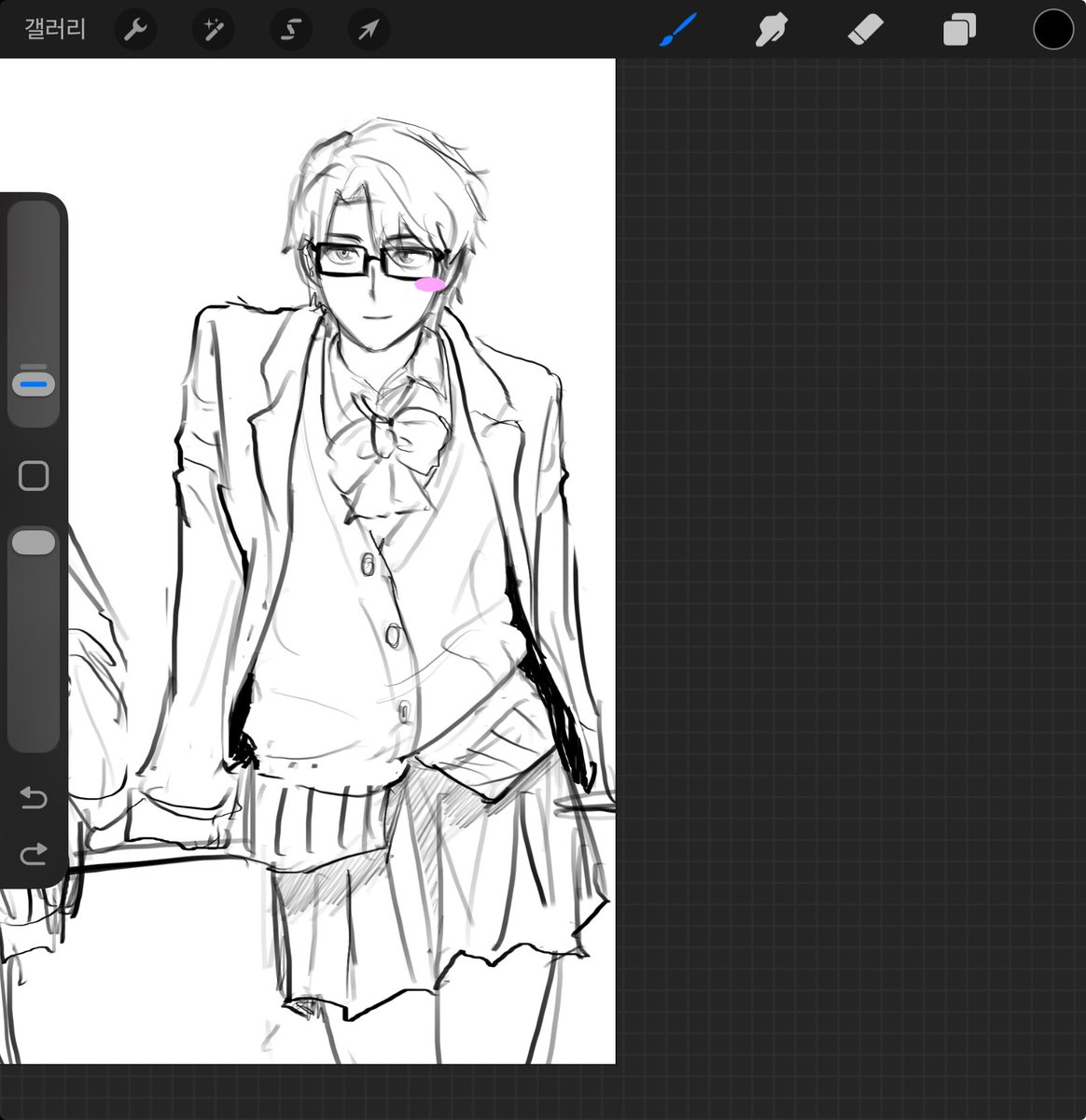Open the 갤러리 gallery
The height and width of the screenshot is (1120, 1086).
click(55, 30)
